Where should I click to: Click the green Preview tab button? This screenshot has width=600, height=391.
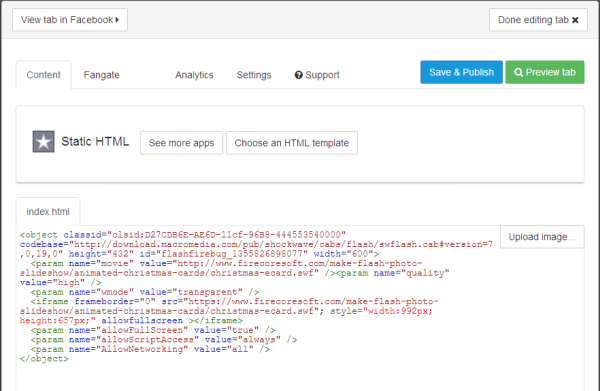545,72
